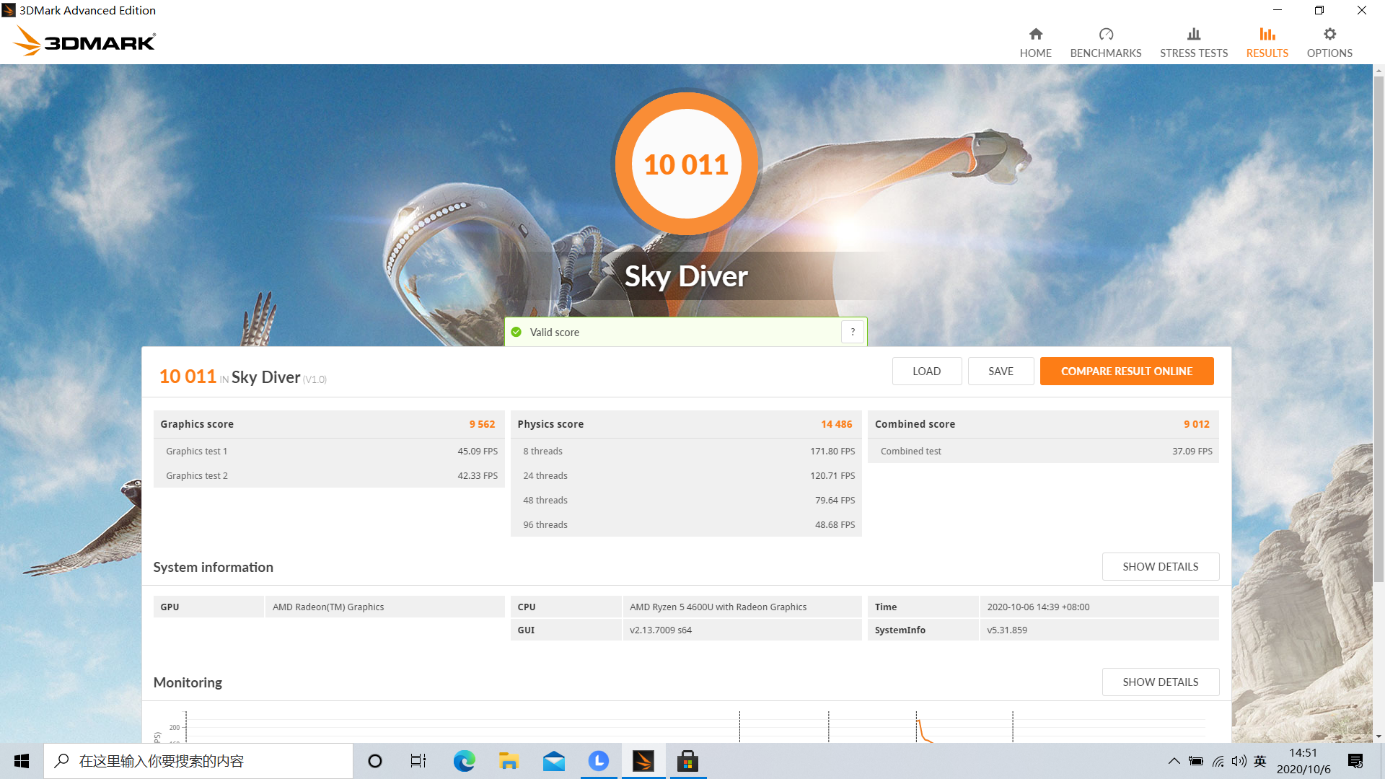Click the Combined score value 9 012
This screenshot has height=779, width=1385.
click(1196, 424)
